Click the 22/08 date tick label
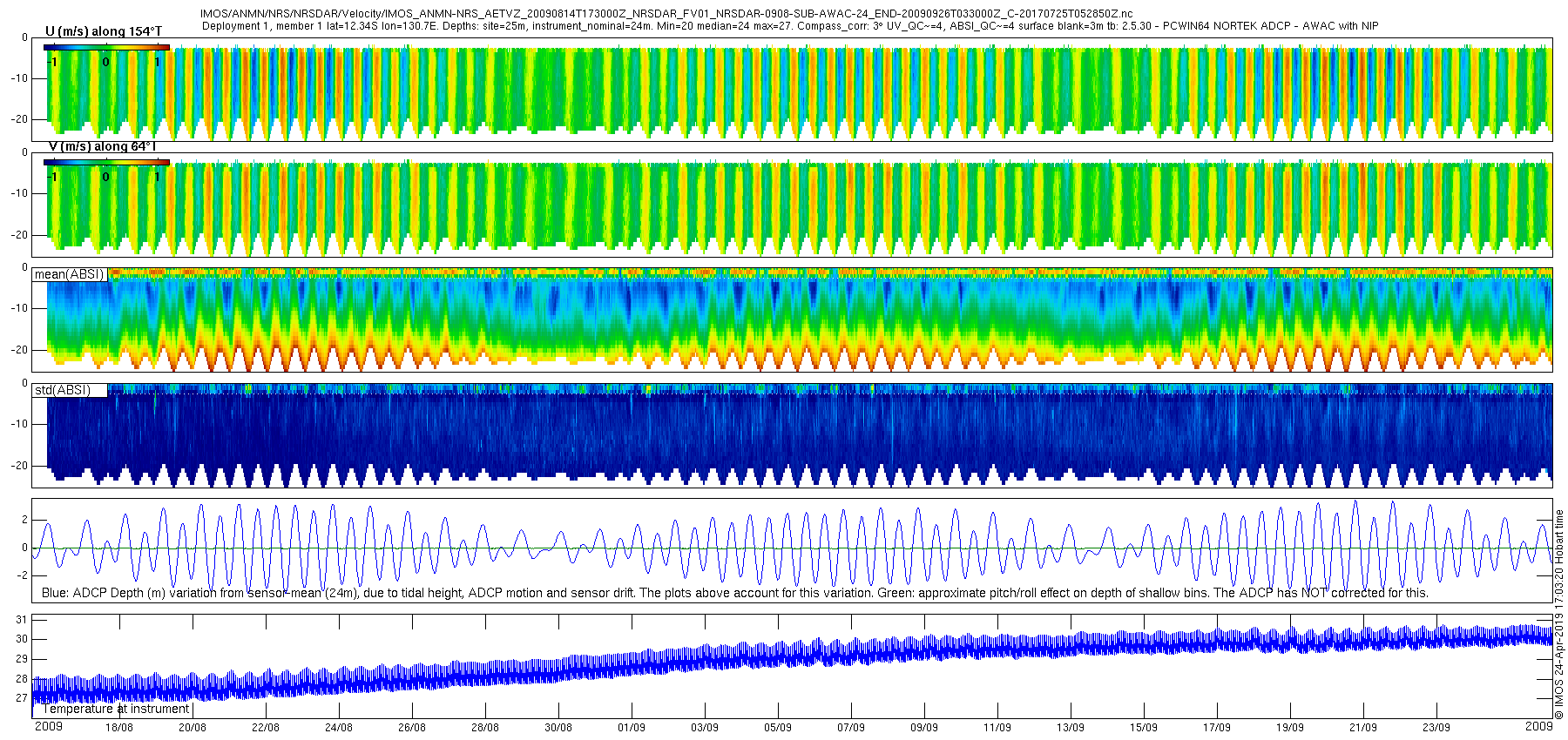Viewport: 1568px width, 740px height. pyautogui.click(x=265, y=728)
